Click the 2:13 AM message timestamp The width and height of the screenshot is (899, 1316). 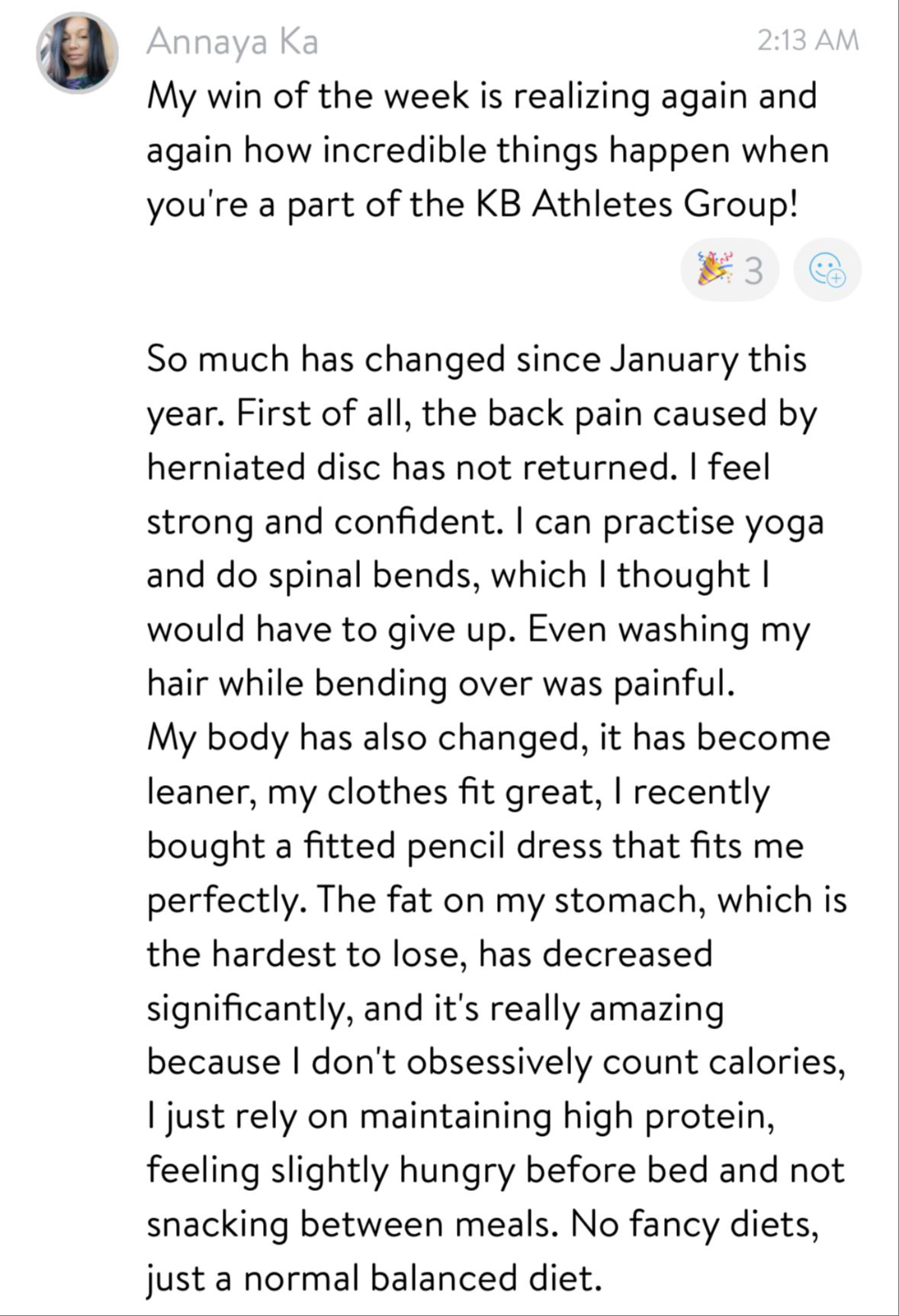click(809, 40)
